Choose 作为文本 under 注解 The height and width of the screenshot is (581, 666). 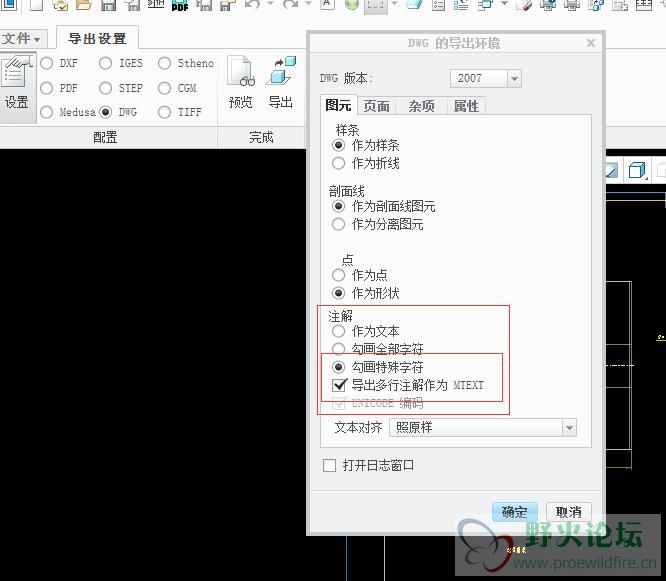(339, 331)
